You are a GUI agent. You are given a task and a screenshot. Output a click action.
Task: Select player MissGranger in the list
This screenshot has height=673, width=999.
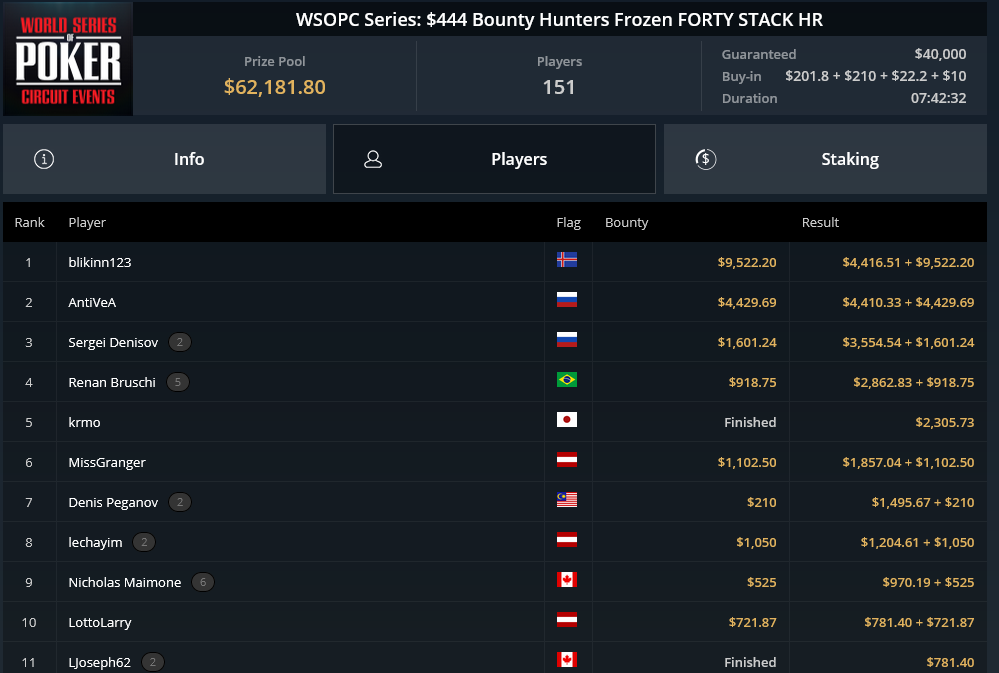coord(107,462)
